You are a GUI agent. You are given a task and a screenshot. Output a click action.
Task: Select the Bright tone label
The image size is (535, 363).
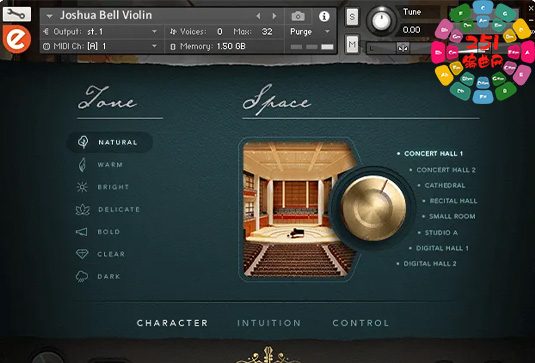coord(113,187)
